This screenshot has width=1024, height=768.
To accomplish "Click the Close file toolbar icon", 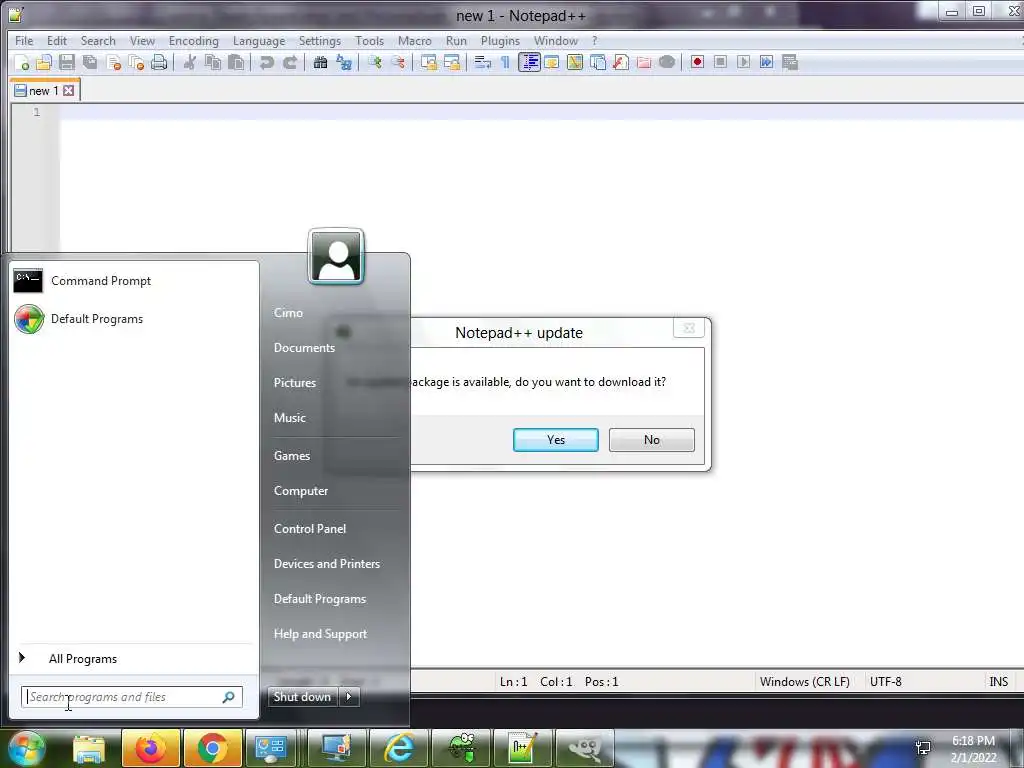I will [x=114, y=63].
